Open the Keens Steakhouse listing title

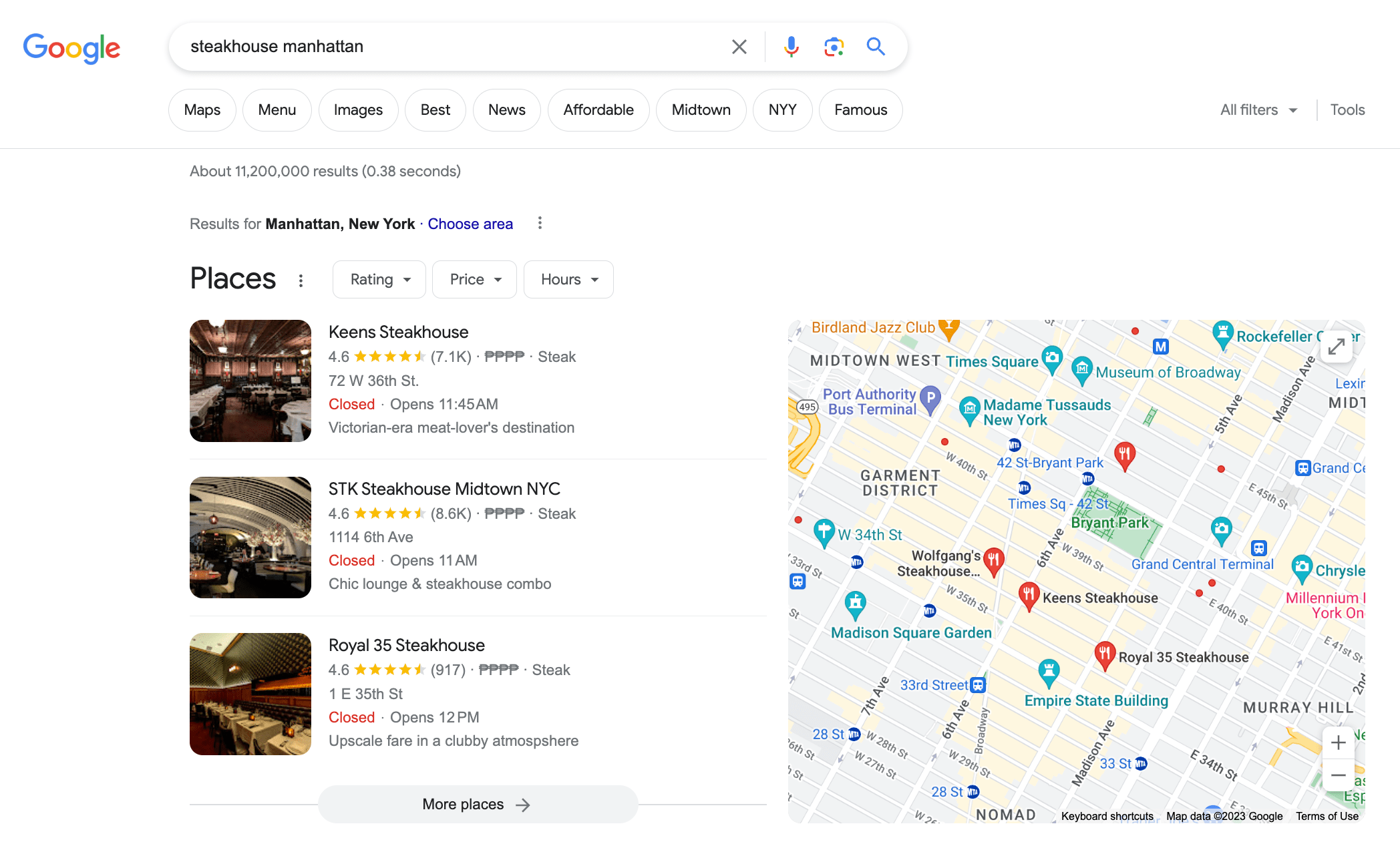tap(398, 332)
